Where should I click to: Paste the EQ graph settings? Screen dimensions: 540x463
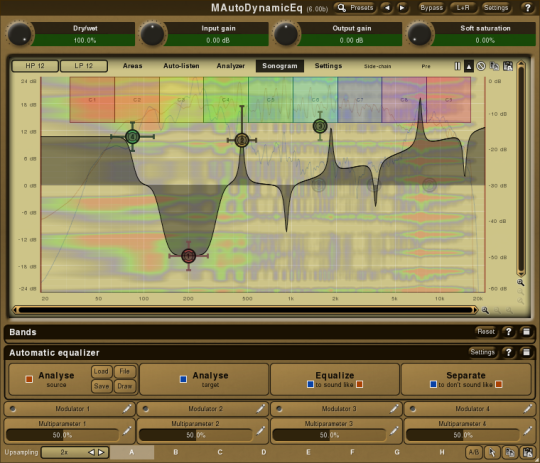click(508, 66)
